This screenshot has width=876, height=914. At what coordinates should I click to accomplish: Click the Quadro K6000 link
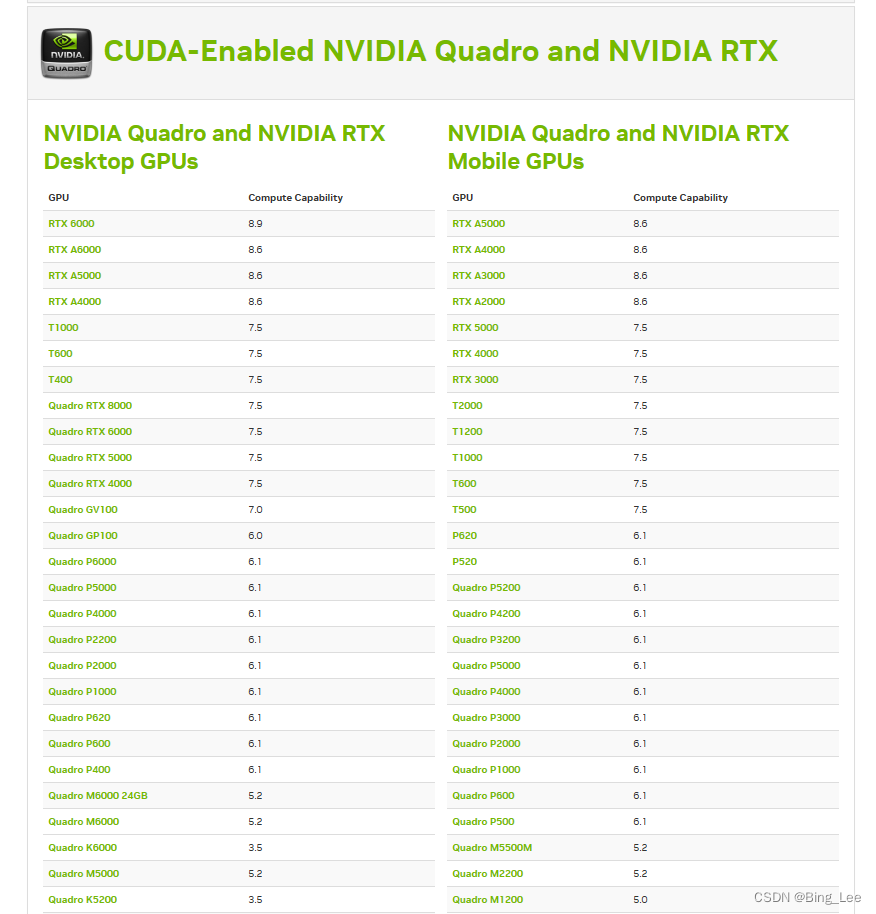[x=83, y=848]
